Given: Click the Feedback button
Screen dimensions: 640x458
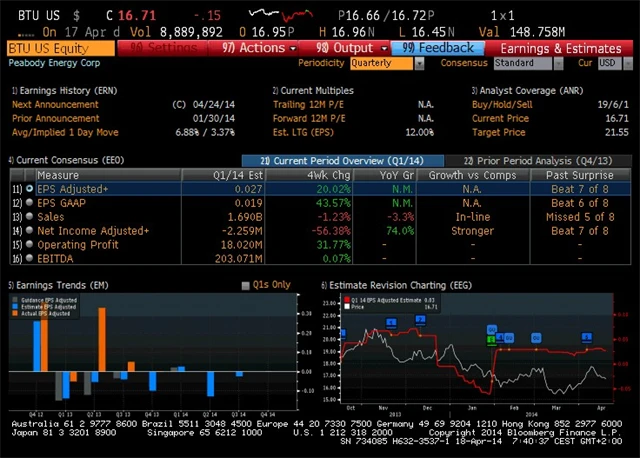Looking at the screenshot, I should (x=439, y=48).
